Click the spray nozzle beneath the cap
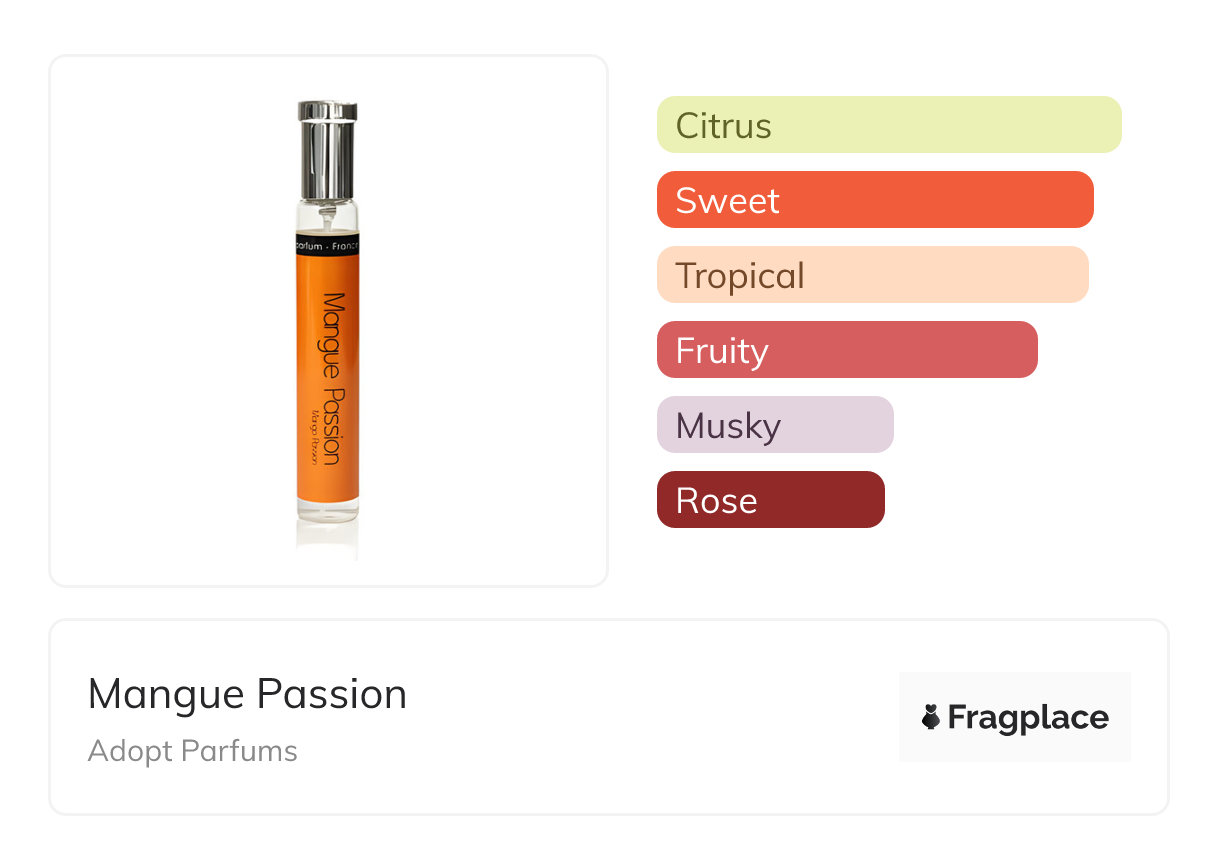 pyautogui.click(x=327, y=212)
